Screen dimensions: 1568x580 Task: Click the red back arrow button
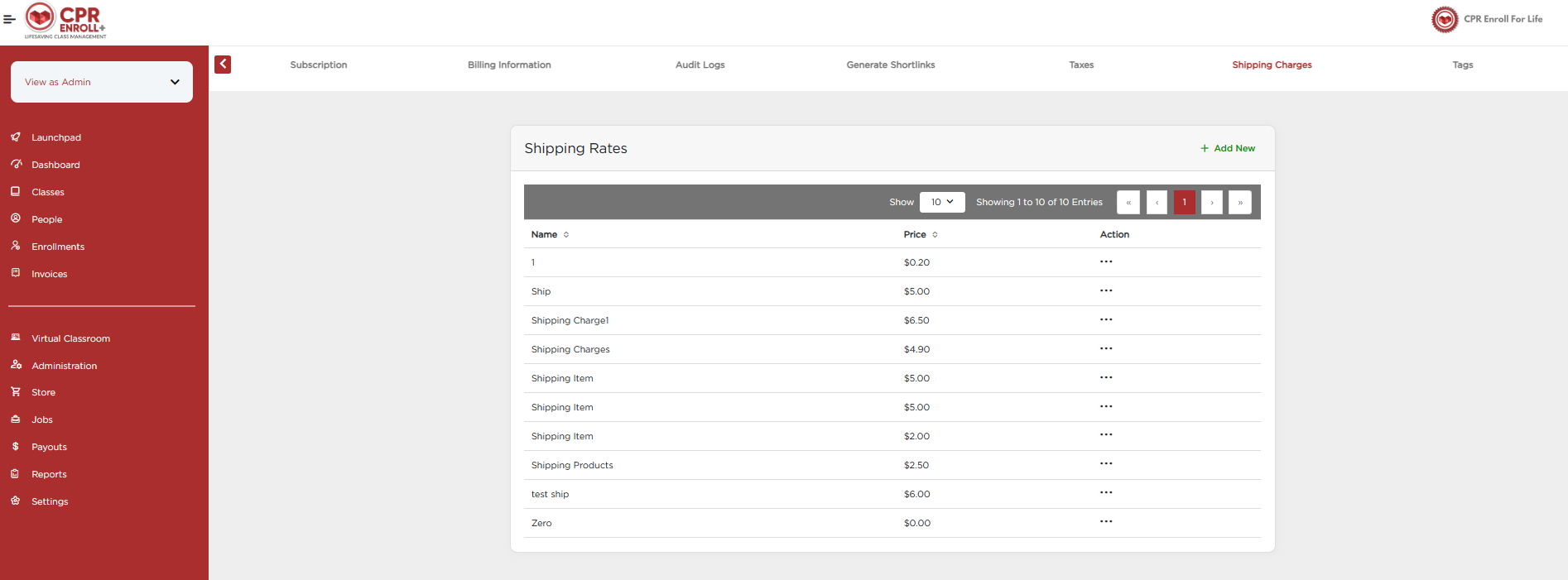tap(223, 65)
